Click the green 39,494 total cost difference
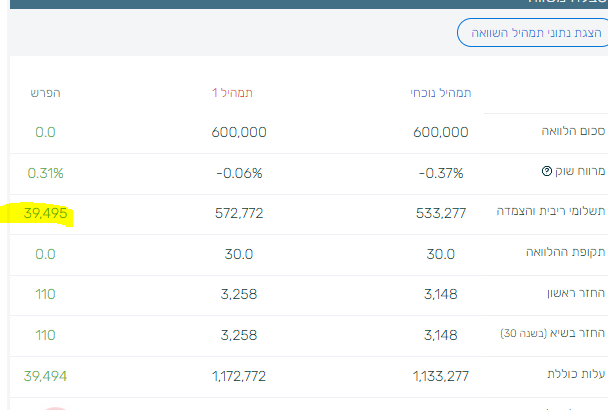Screen dimensions: 608x410 [44, 374]
